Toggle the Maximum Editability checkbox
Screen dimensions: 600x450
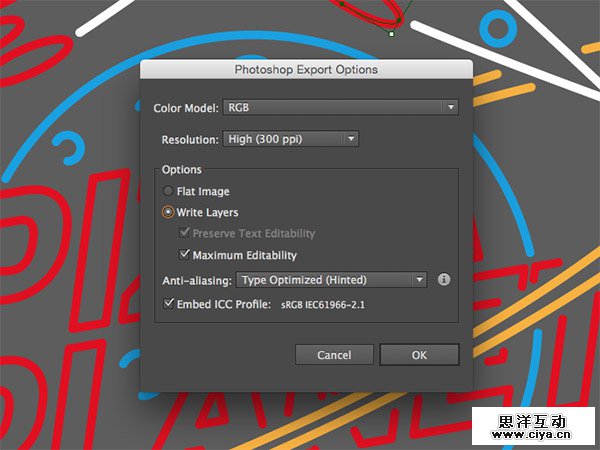point(184,255)
